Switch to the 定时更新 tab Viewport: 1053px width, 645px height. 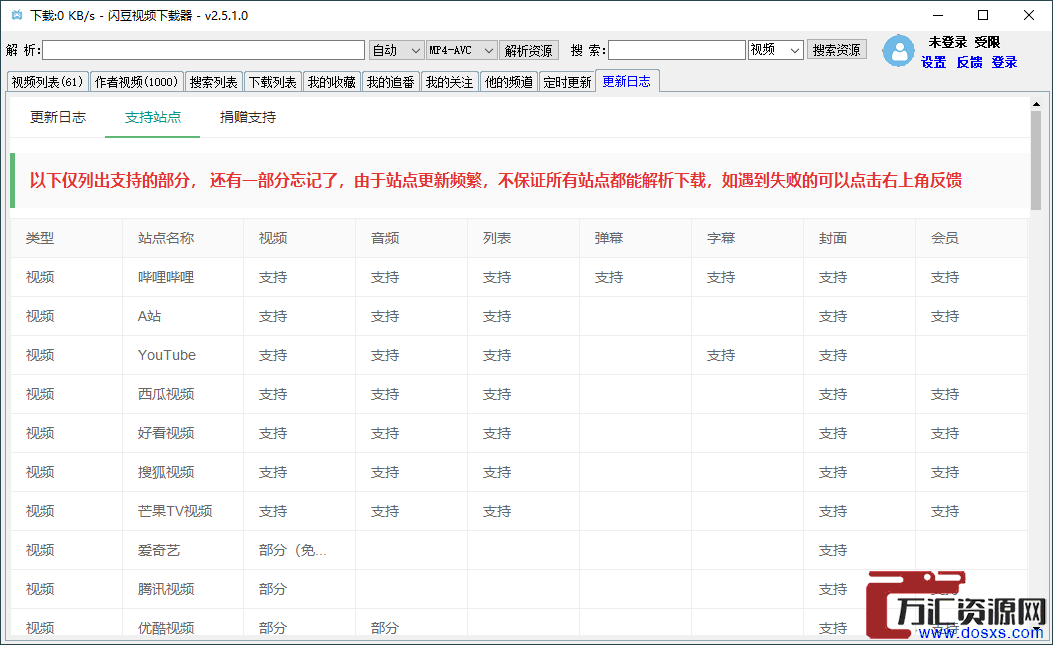[x=567, y=82]
